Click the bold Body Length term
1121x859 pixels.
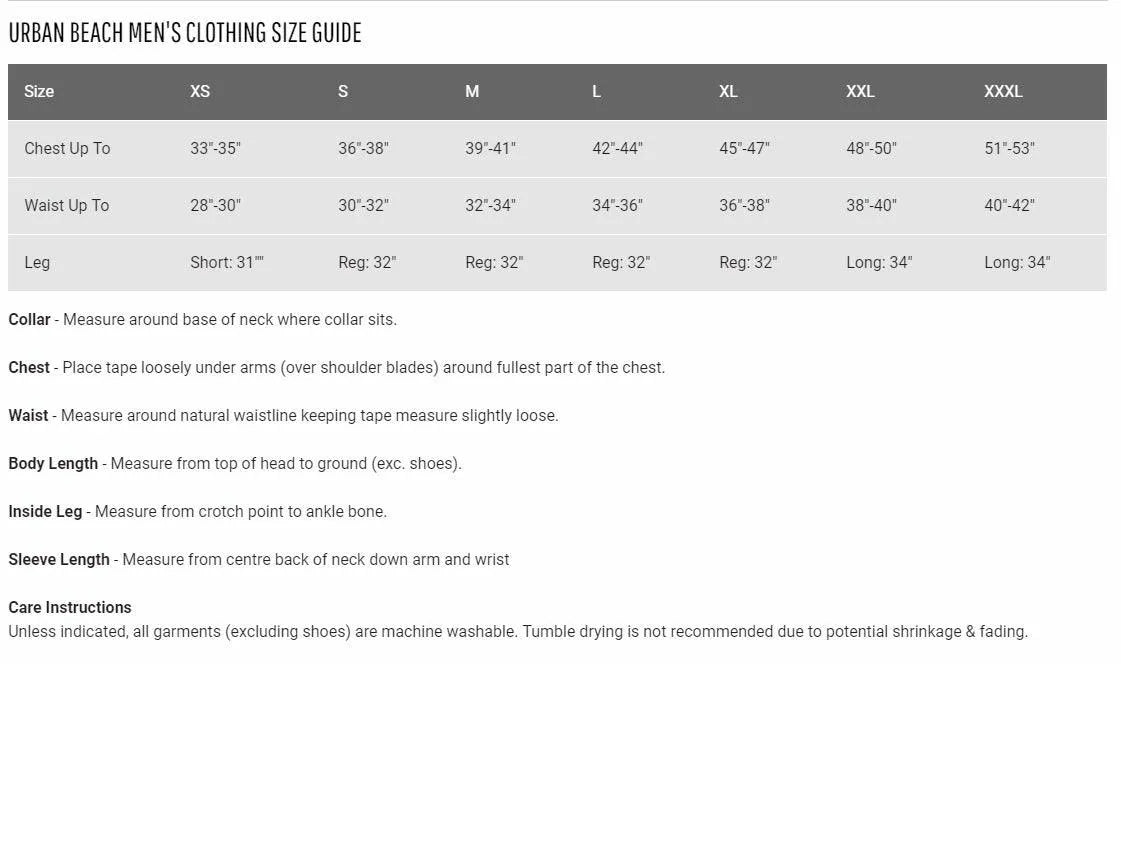tap(53, 463)
